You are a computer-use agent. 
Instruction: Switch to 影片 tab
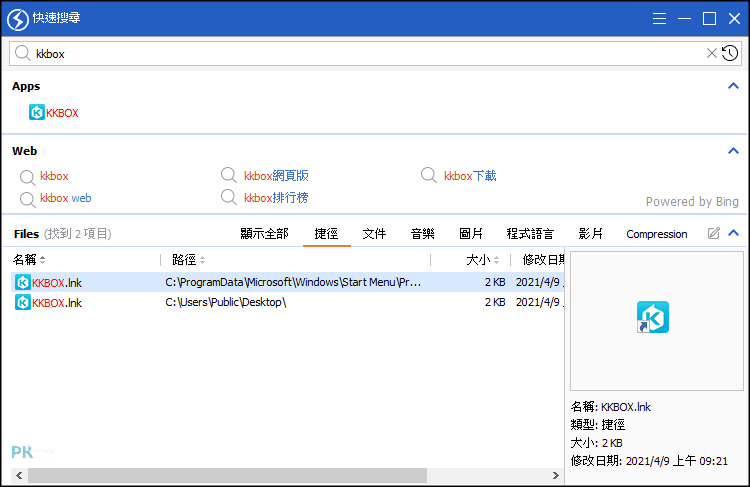[590, 233]
